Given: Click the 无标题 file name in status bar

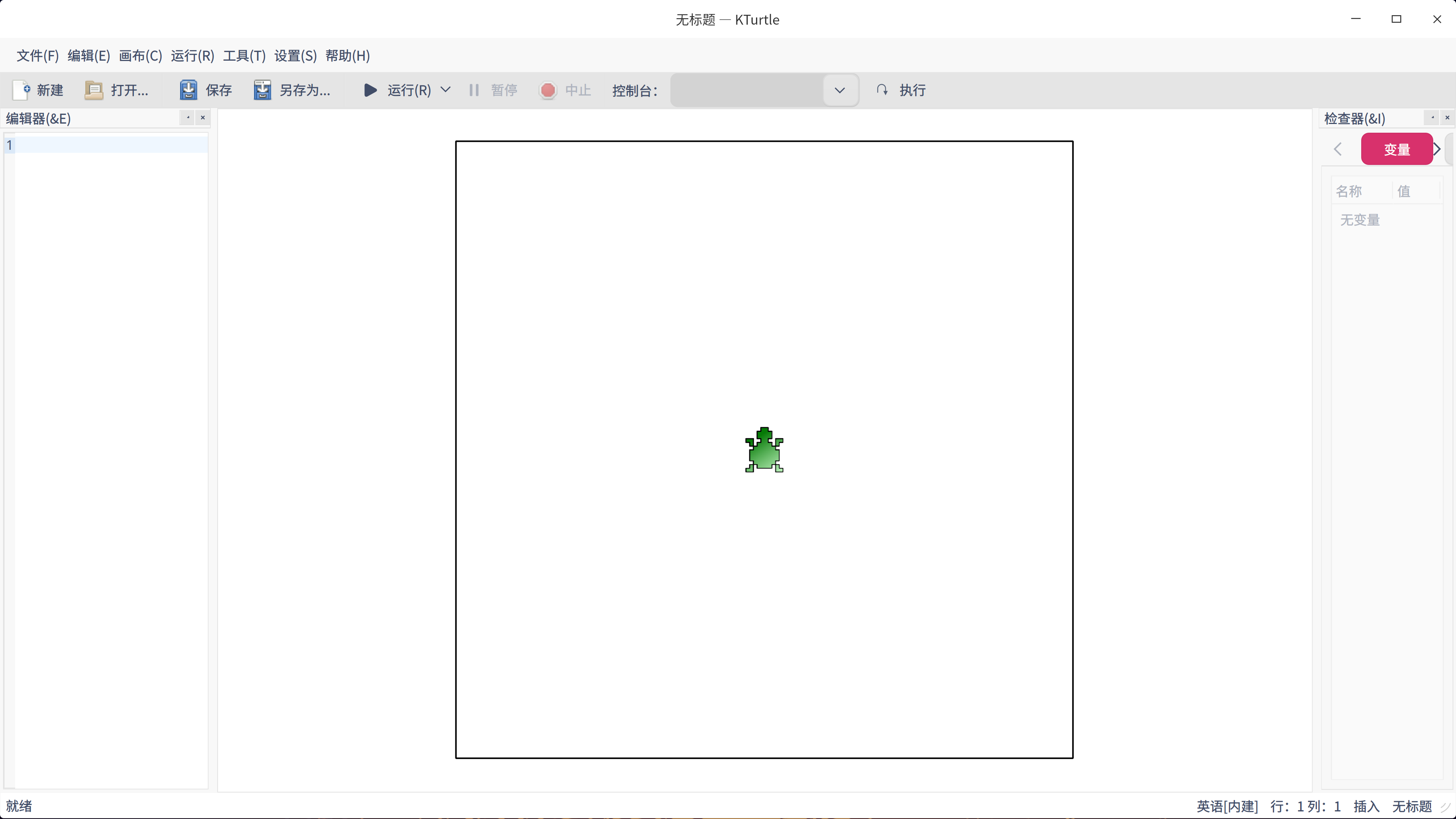Looking at the screenshot, I should 1411,806.
